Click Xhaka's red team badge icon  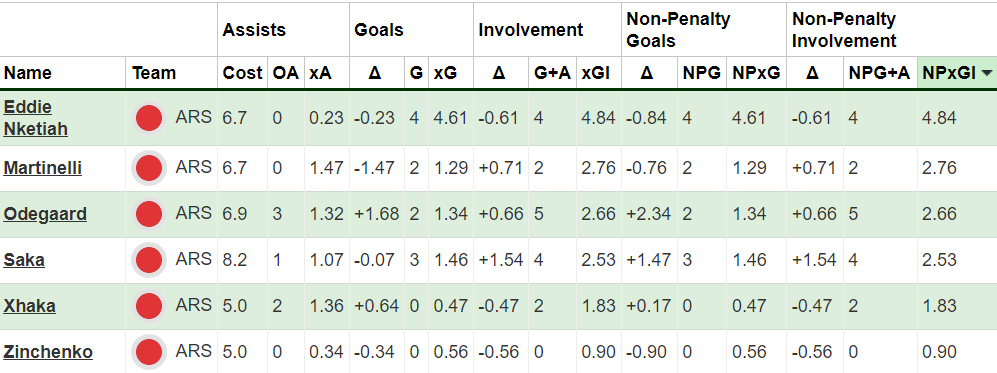(x=149, y=306)
